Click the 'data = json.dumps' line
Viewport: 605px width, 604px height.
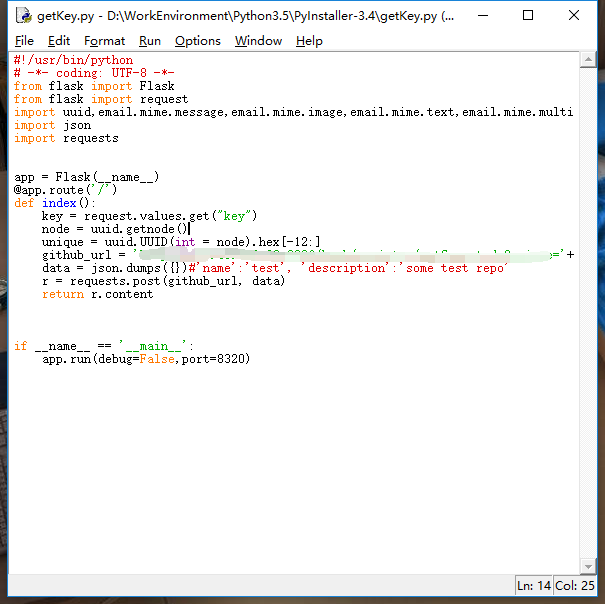pyautogui.click(x=275, y=268)
